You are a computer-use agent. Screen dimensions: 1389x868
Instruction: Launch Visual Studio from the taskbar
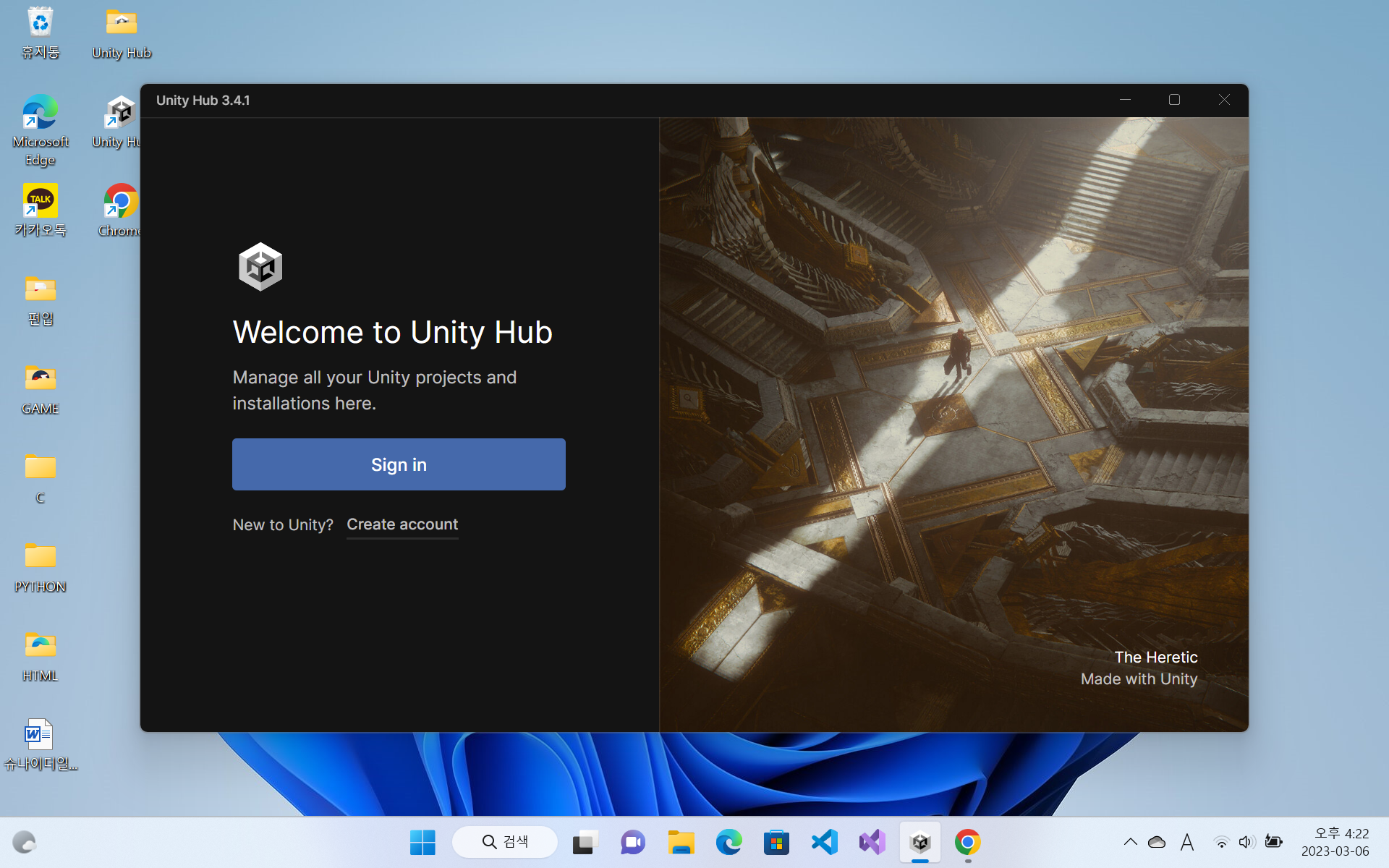pos(872,842)
